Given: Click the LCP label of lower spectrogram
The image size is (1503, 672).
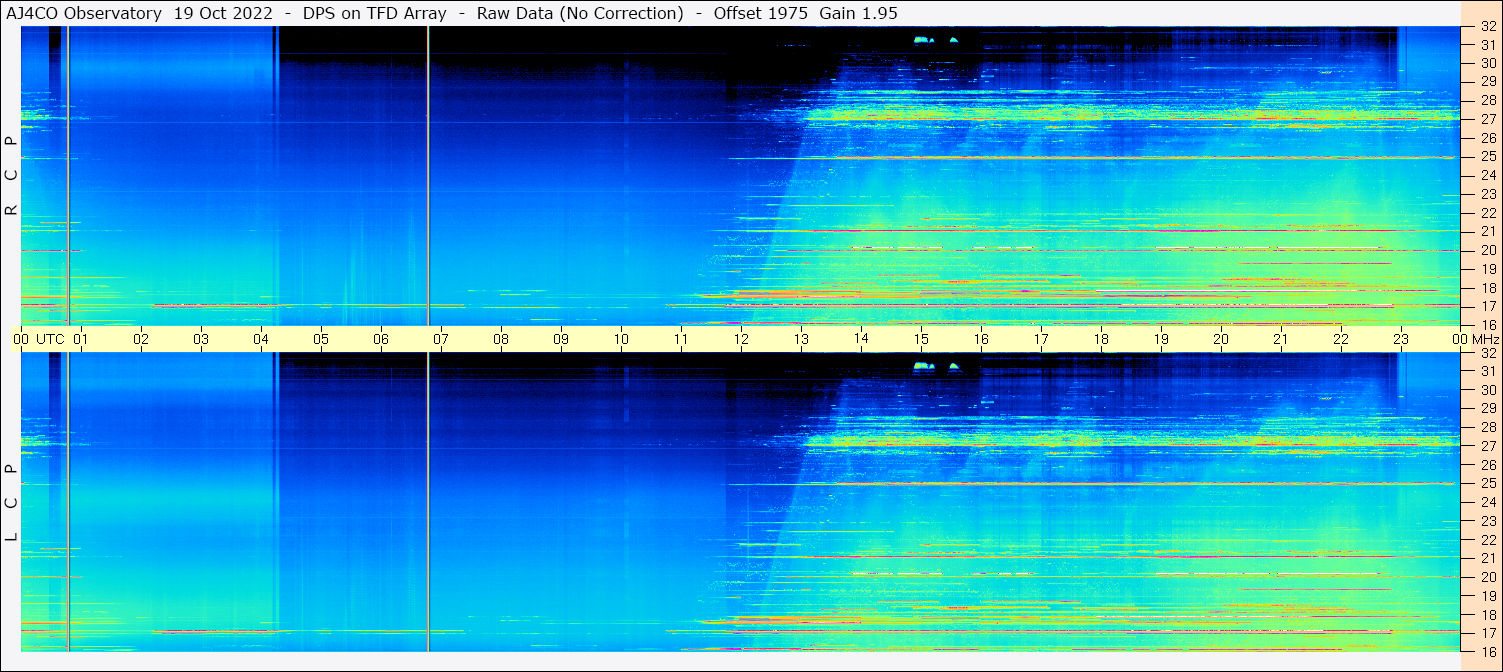Looking at the screenshot, I should point(12,503).
